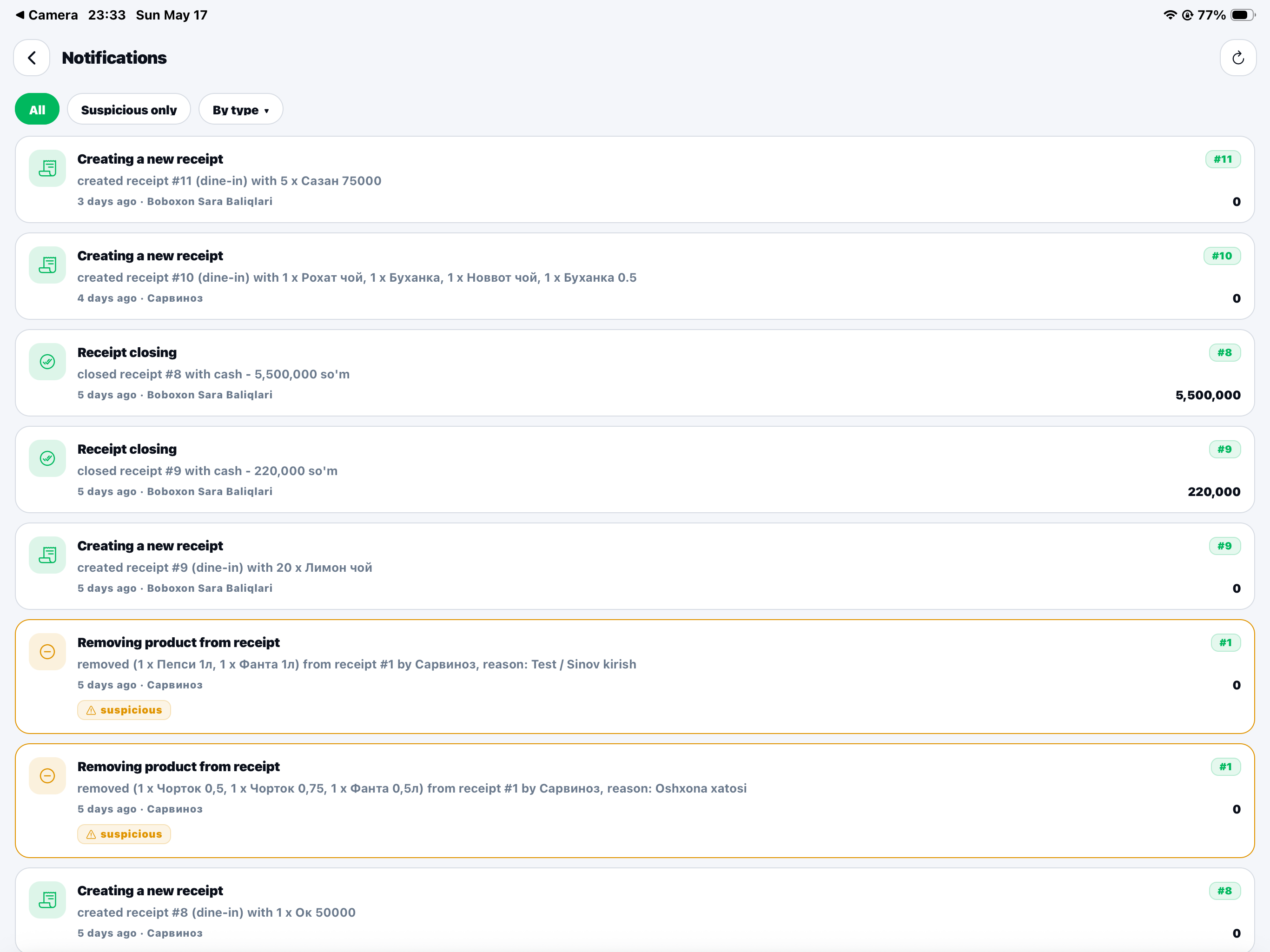
Task: Open 'created receipt #11' notification text
Action: pyautogui.click(x=229, y=181)
